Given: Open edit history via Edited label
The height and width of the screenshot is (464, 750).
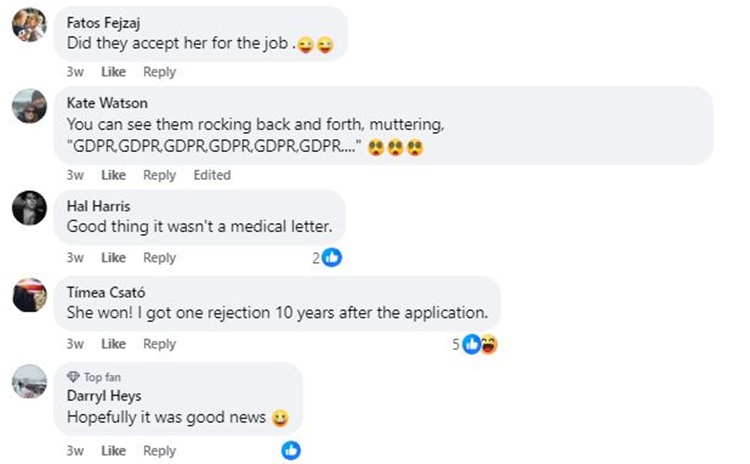Looking at the screenshot, I should pos(212,175).
